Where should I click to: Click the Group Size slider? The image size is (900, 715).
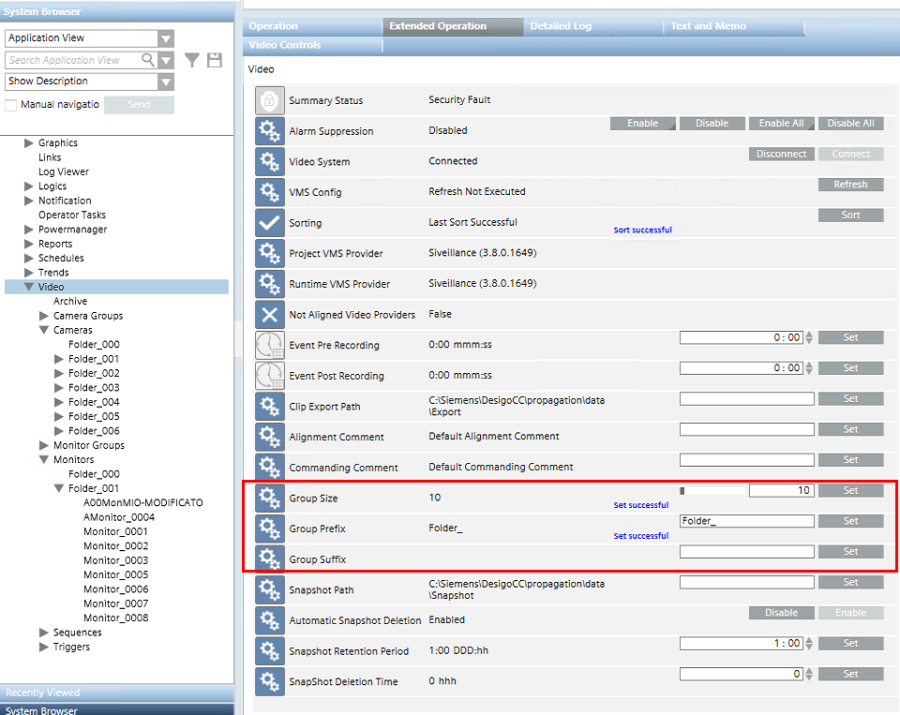(713, 491)
